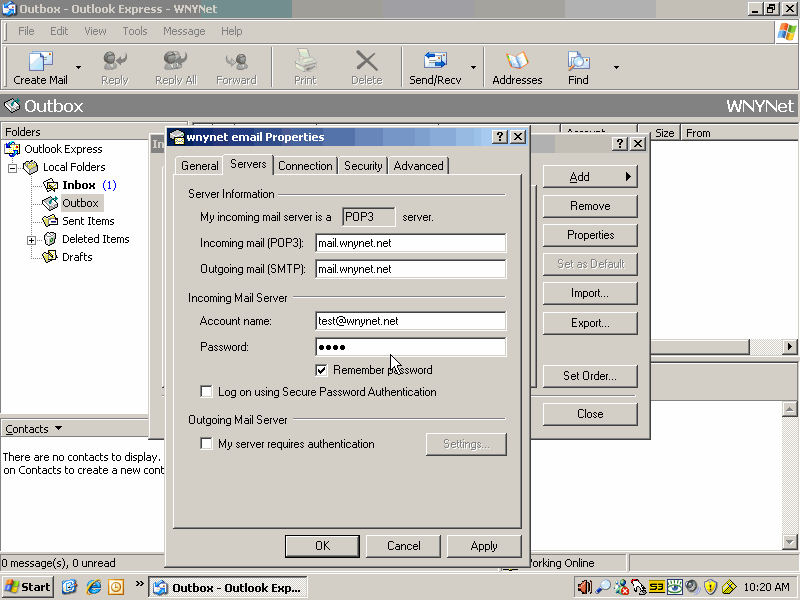Click the Incoming mail (POP3) field
800x600 pixels.
tap(411, 243)
